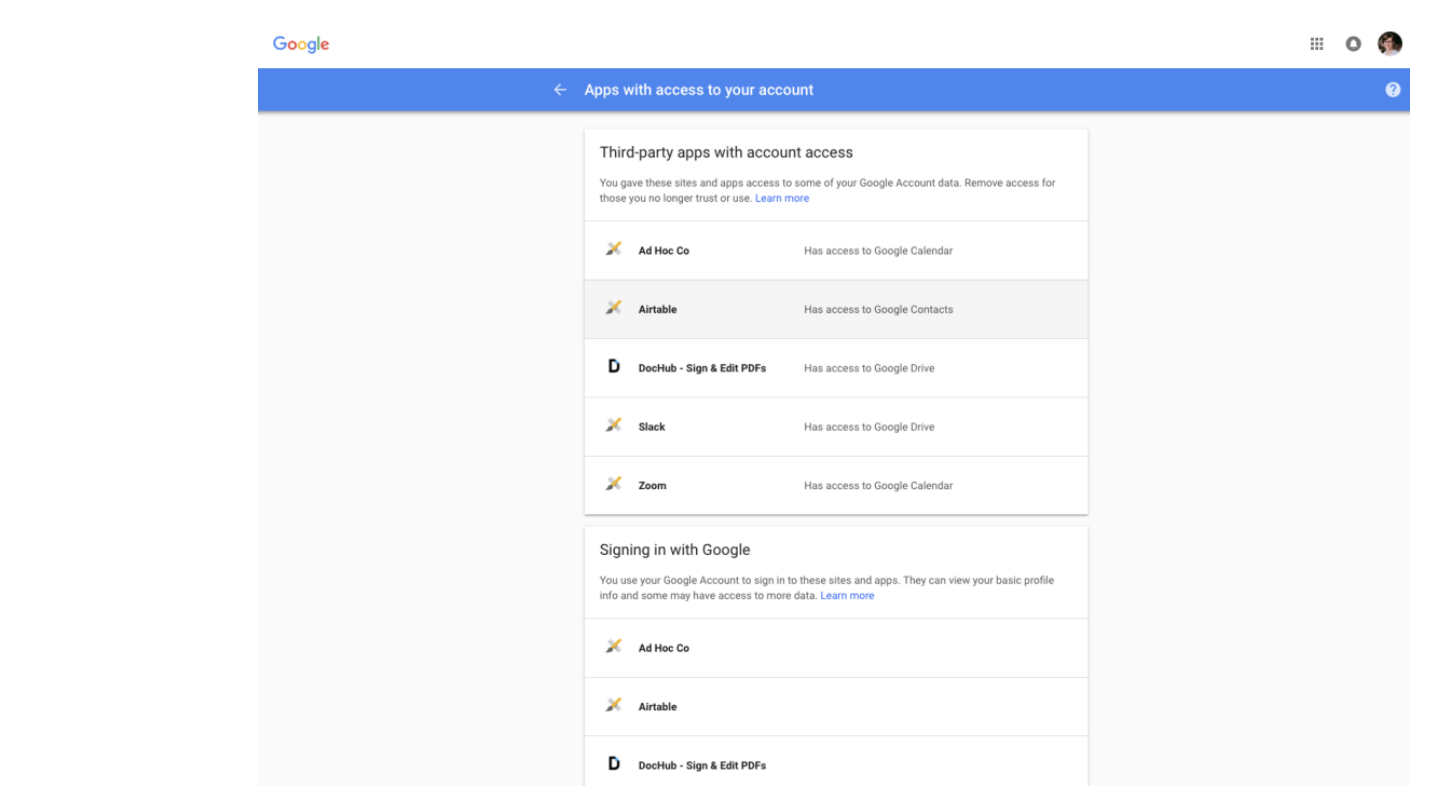Click the Google logo
The image size is (1440, 810).
pyautogui.click(x=301, y=44)
